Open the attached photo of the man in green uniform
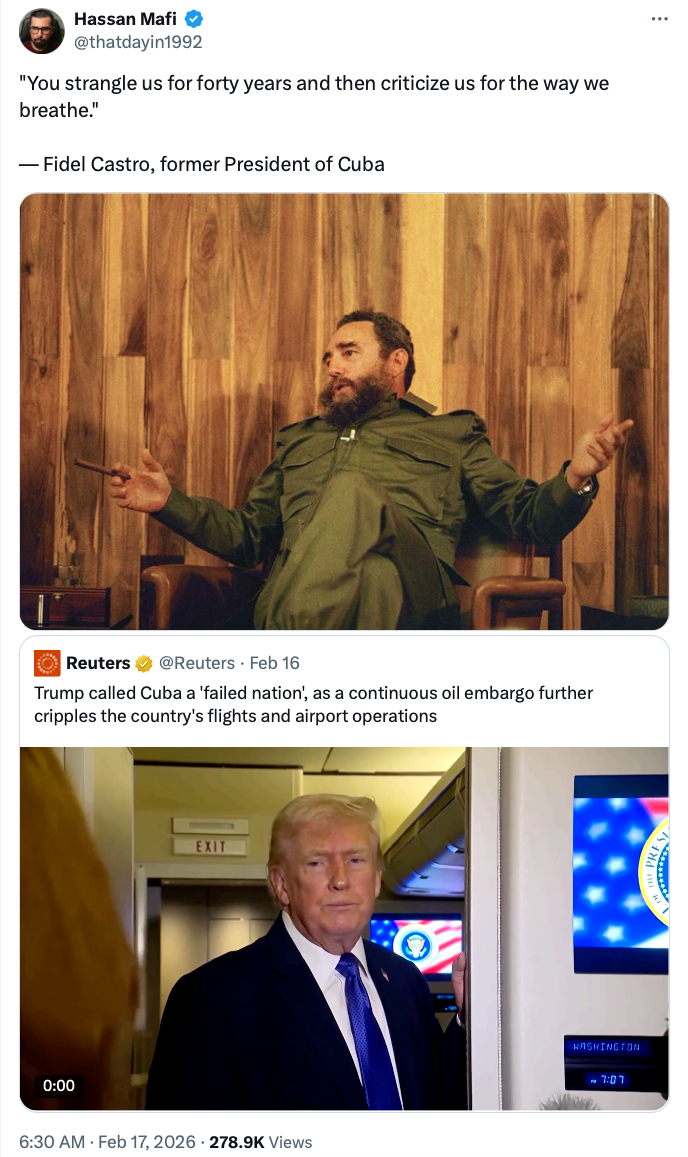This screenshot has width=688, height=1157. pyautogui.click(x=344, y=411)
